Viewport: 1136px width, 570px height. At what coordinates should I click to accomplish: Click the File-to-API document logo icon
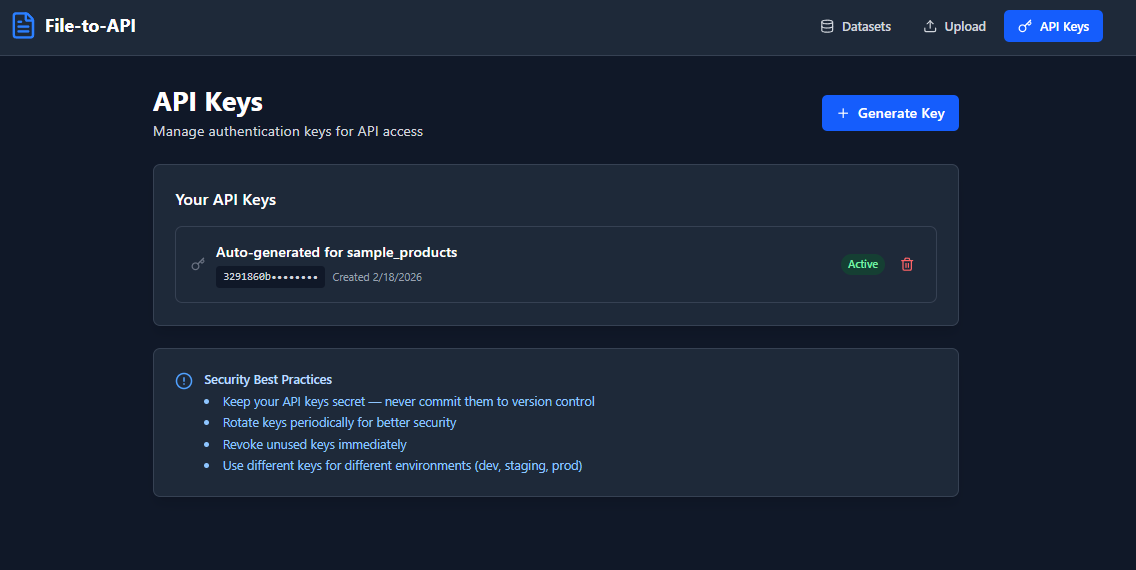click(x=23, y=26)
